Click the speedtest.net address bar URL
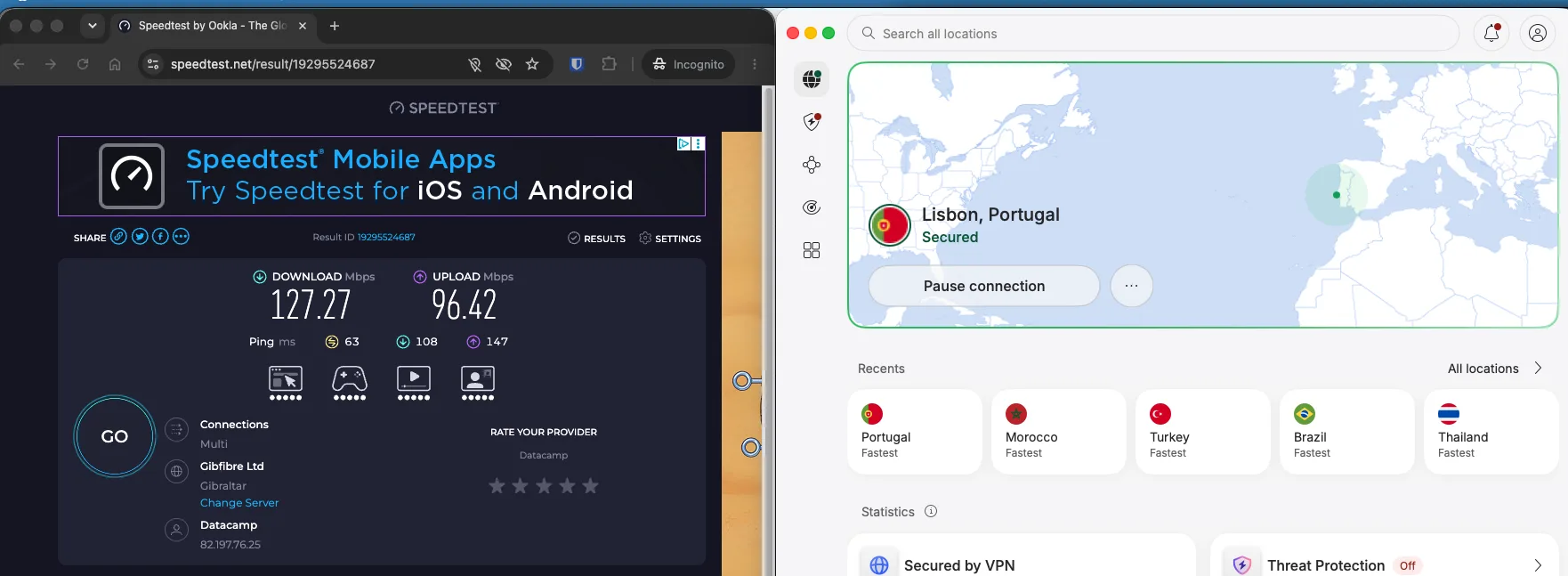Screen dimensions: 1568x576 click(x=273, y=64)
